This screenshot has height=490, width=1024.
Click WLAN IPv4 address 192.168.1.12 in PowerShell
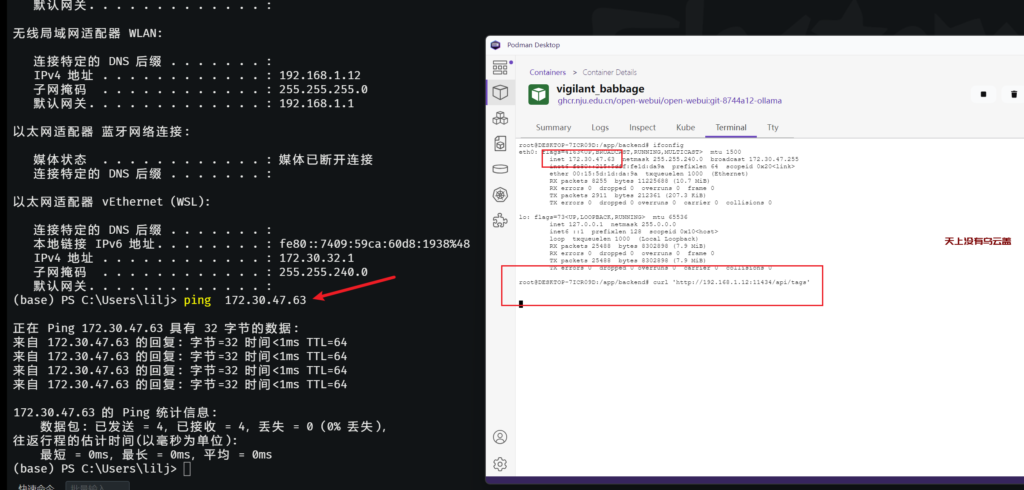point(320,76)
